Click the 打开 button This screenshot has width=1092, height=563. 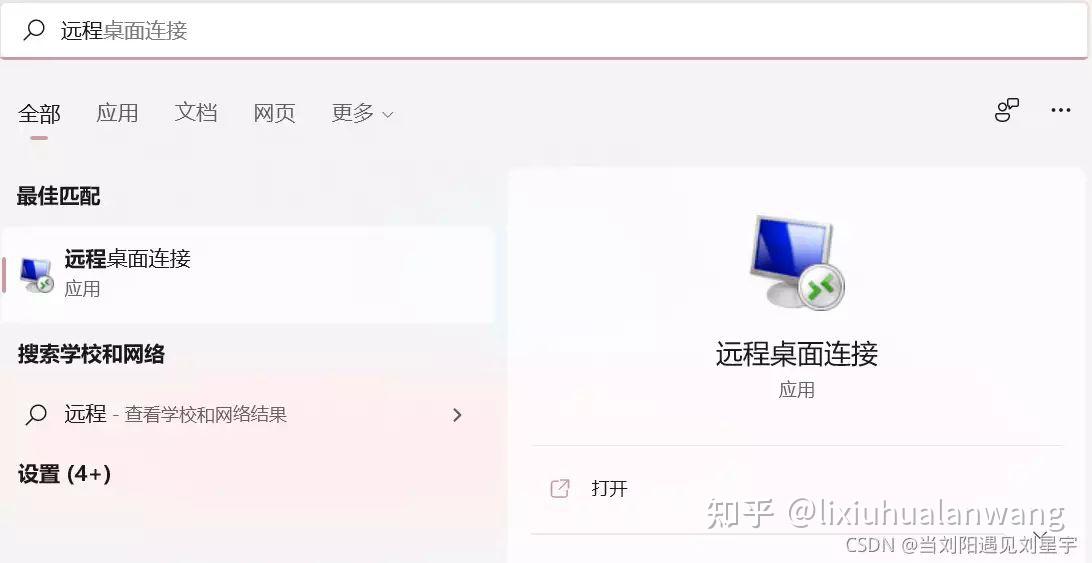point(797,488)
